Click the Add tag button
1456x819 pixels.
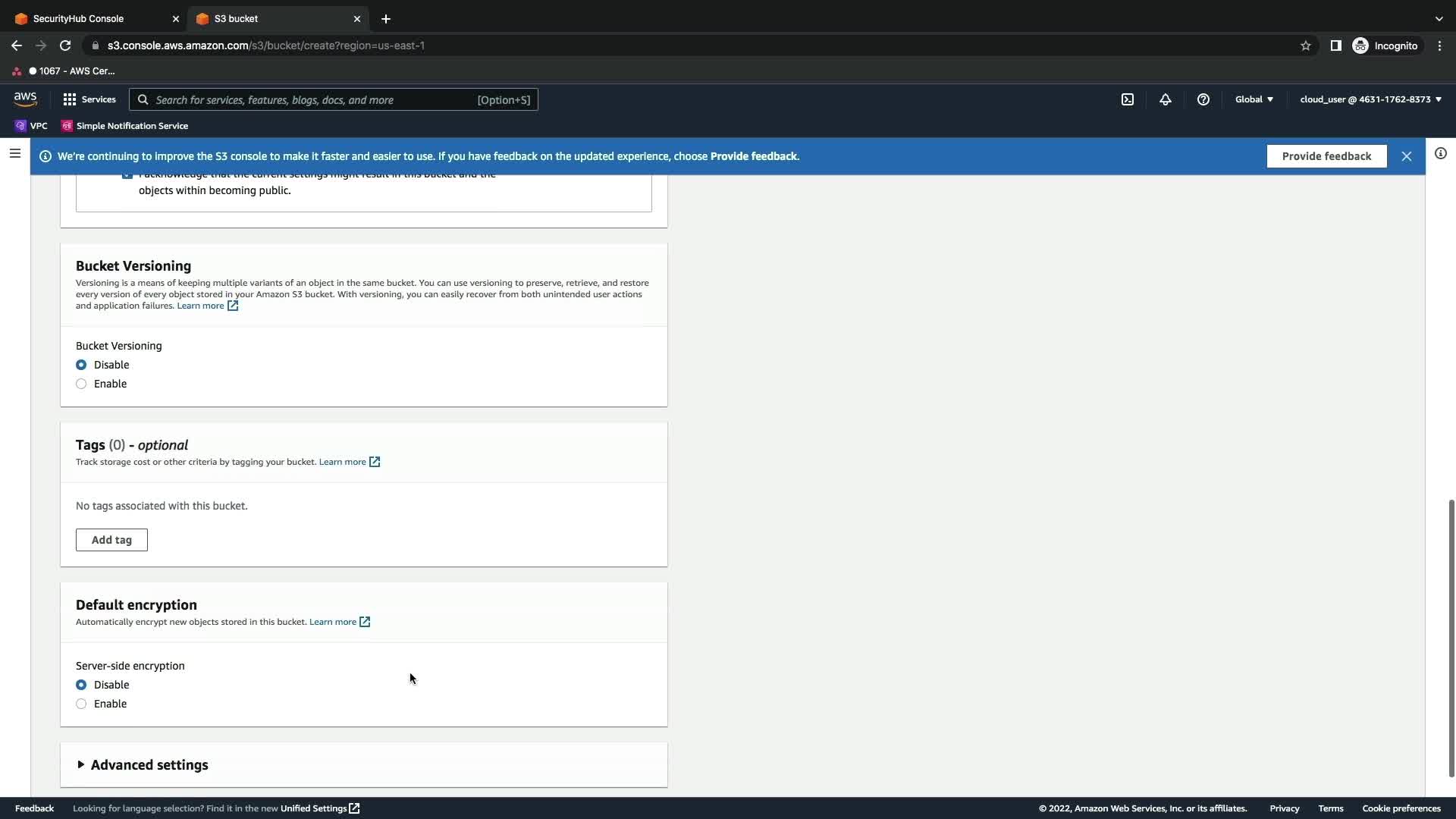pyautogui.click(x=111, y=540)
